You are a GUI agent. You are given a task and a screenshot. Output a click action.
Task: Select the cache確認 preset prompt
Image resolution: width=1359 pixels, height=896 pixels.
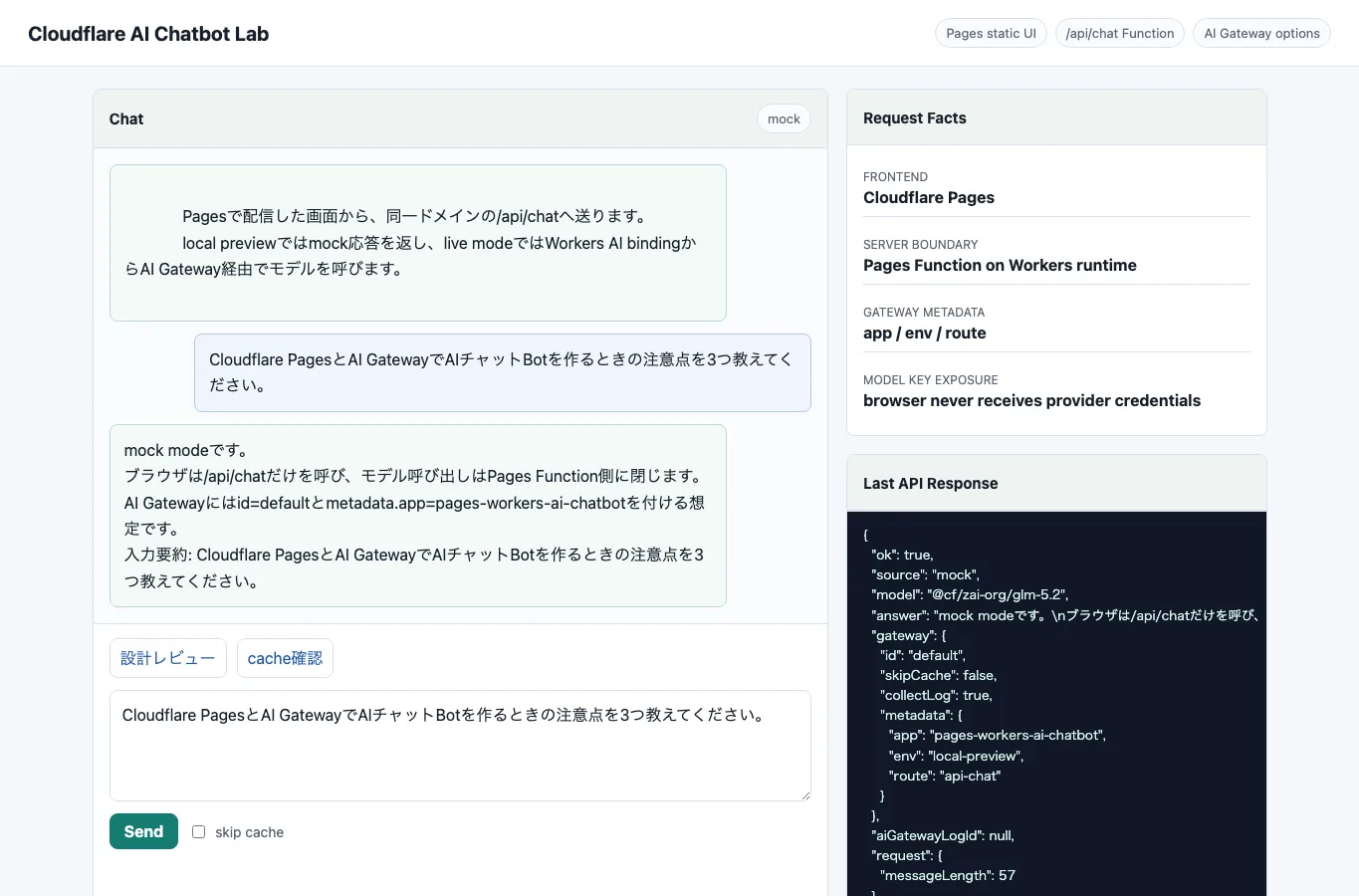(x=285, y=658)
